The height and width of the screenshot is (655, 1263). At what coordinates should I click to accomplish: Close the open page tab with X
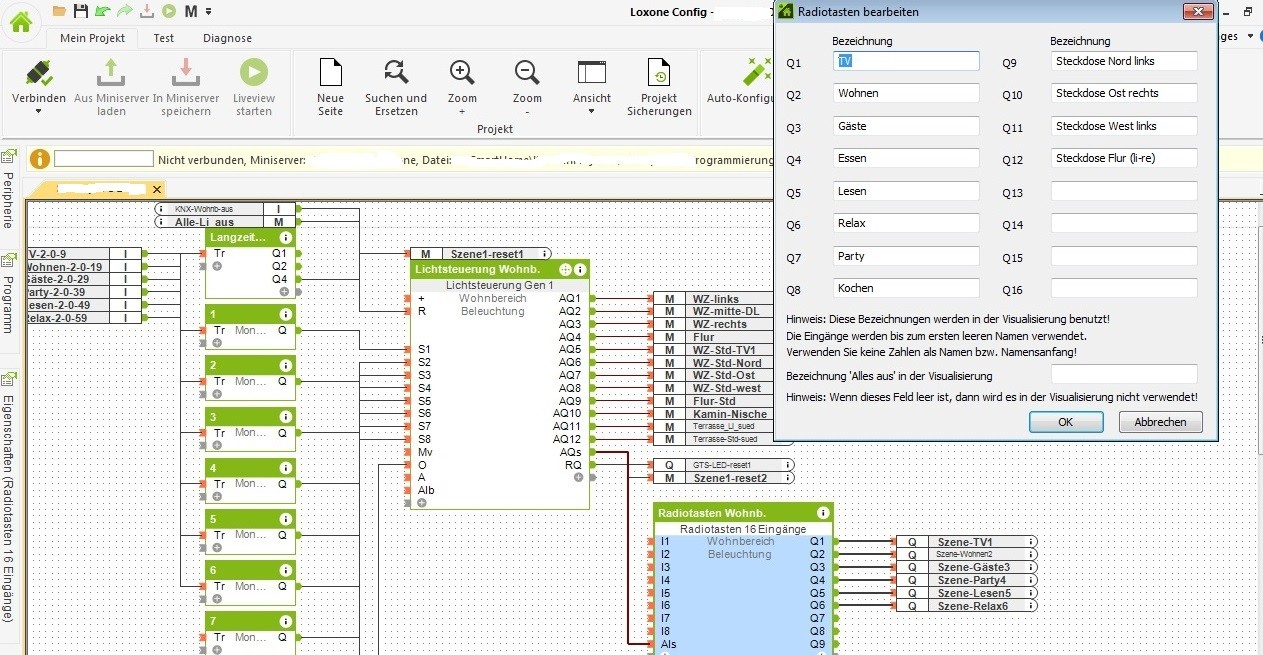click(x=157, y=189)
